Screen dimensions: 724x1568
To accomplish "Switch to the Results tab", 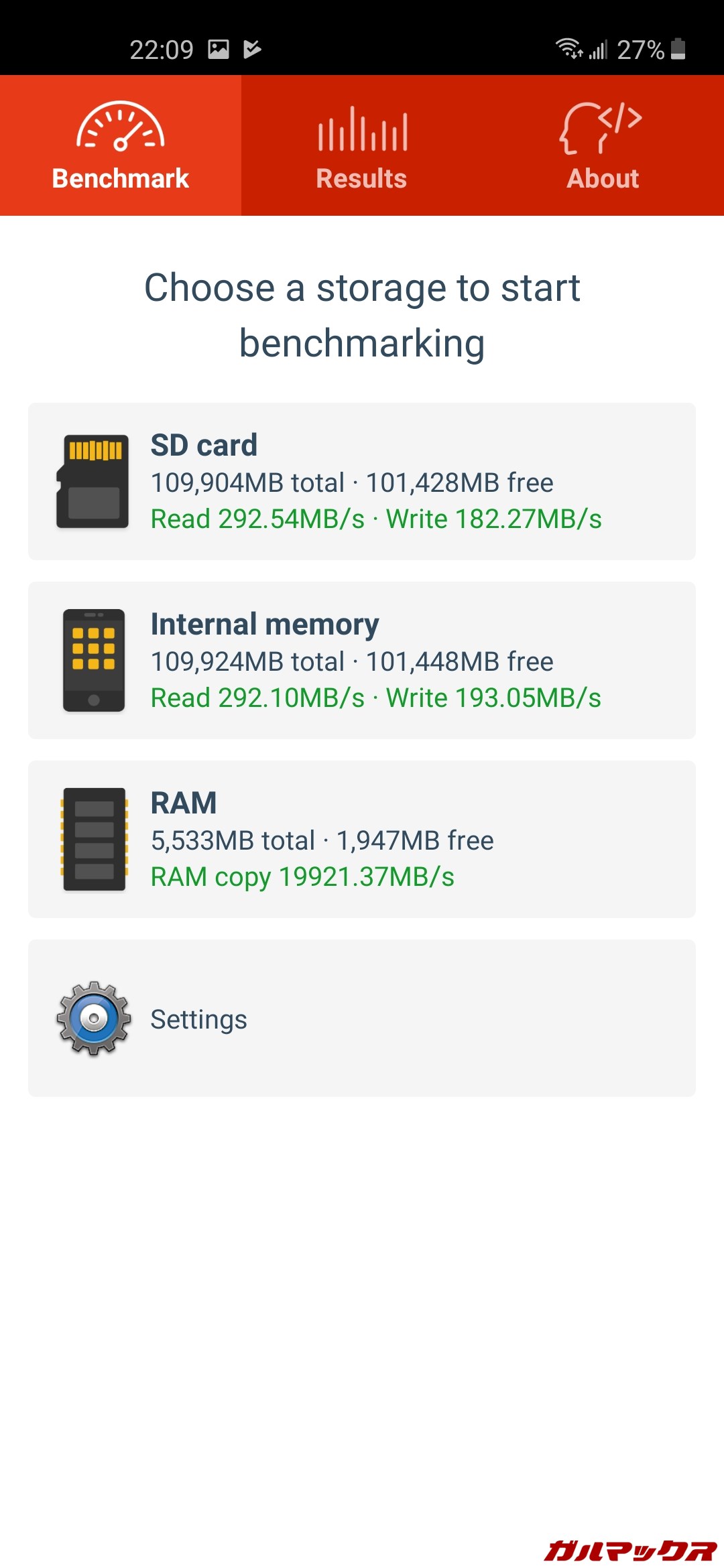I will tap(361, 147).
